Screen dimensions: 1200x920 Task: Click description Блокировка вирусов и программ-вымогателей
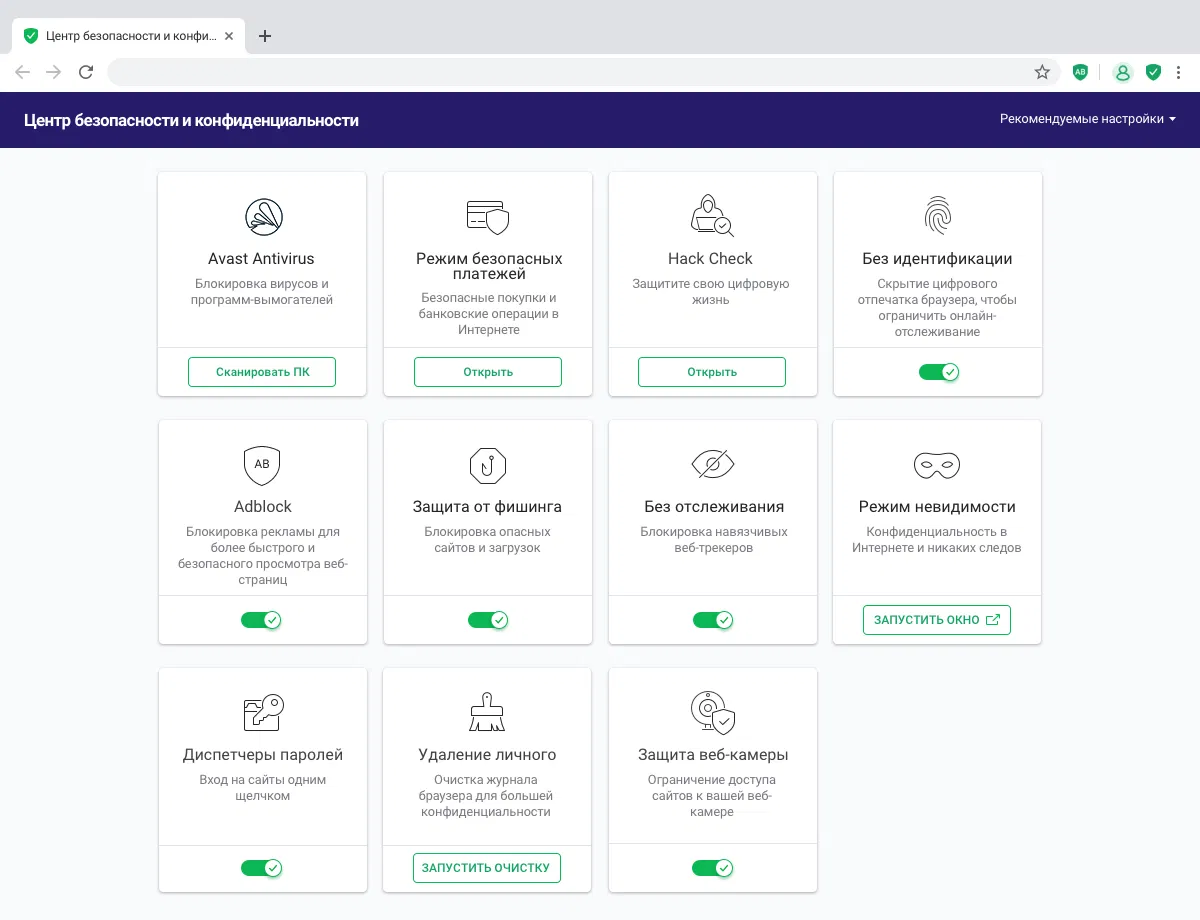click(x=262, y=292)
